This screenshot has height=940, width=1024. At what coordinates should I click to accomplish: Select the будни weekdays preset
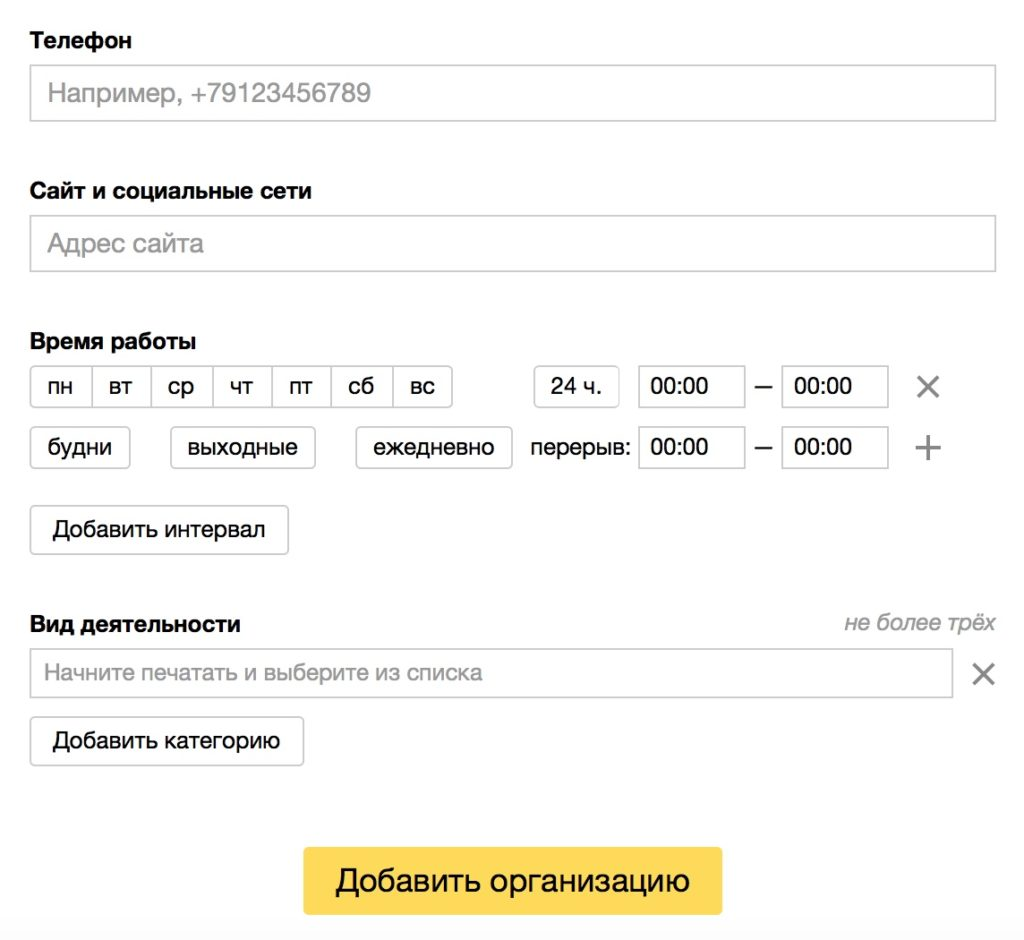(x=79, y=448)
